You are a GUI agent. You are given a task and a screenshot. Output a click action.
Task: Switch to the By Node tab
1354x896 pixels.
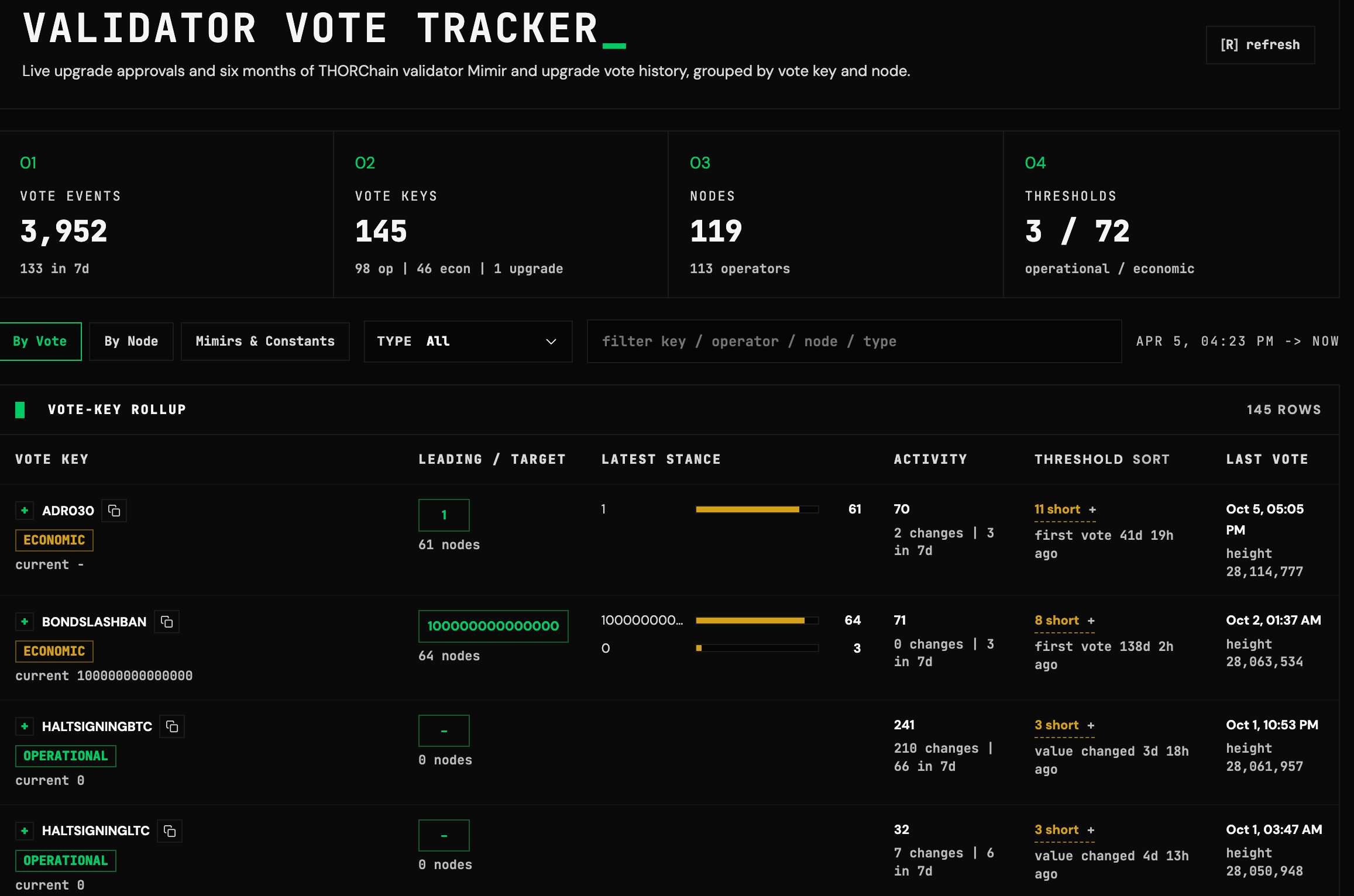(x=131, y=342)
